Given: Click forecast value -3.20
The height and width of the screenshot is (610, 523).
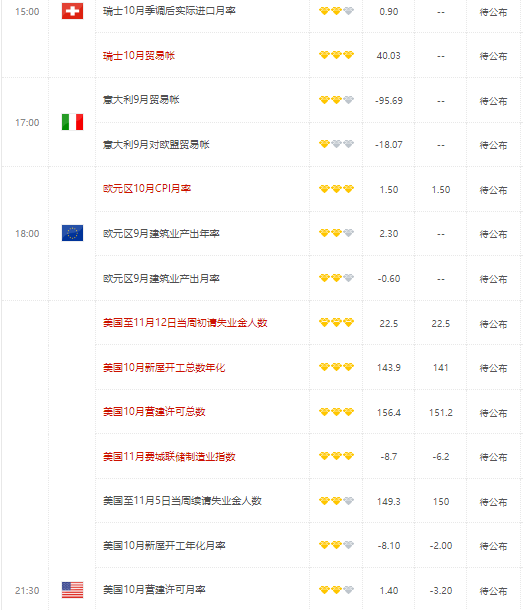Looking at the screenshot, I should (441, 591).
